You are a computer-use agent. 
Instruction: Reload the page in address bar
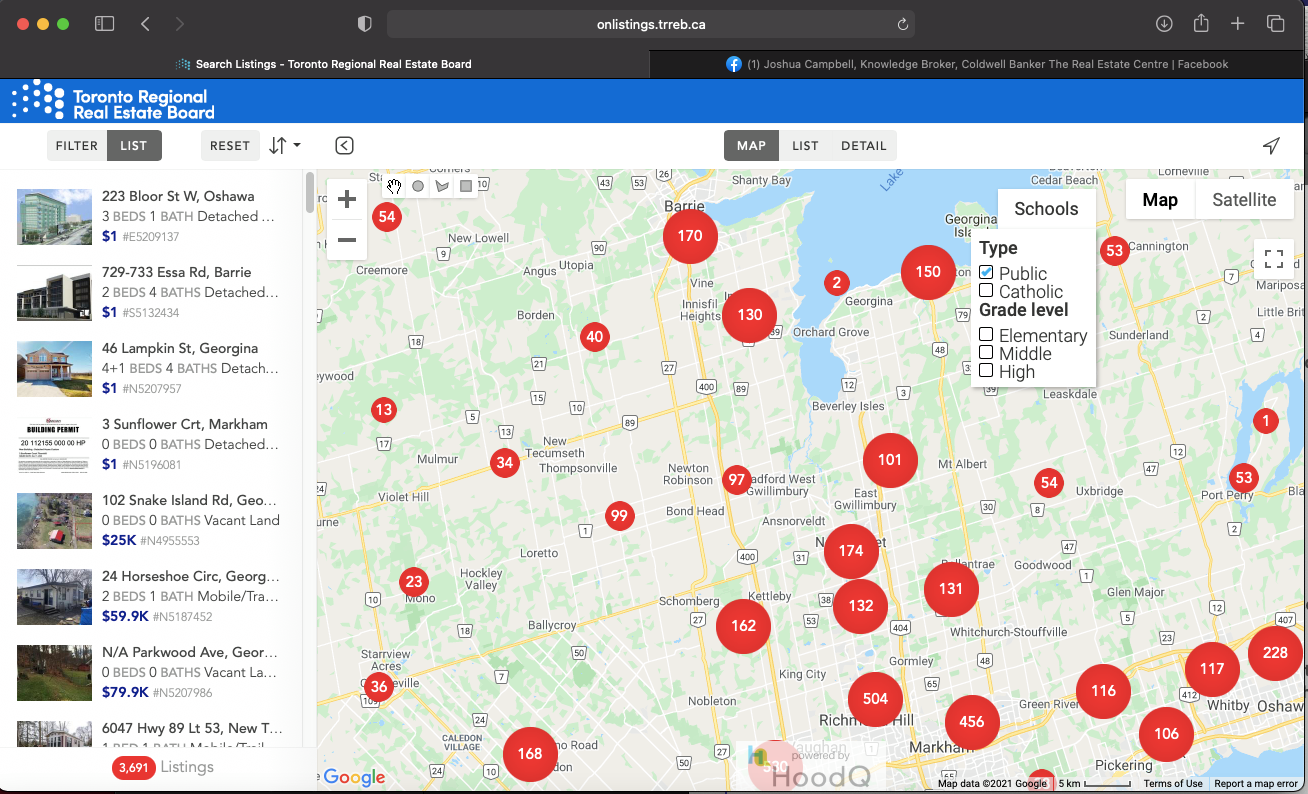902,24
